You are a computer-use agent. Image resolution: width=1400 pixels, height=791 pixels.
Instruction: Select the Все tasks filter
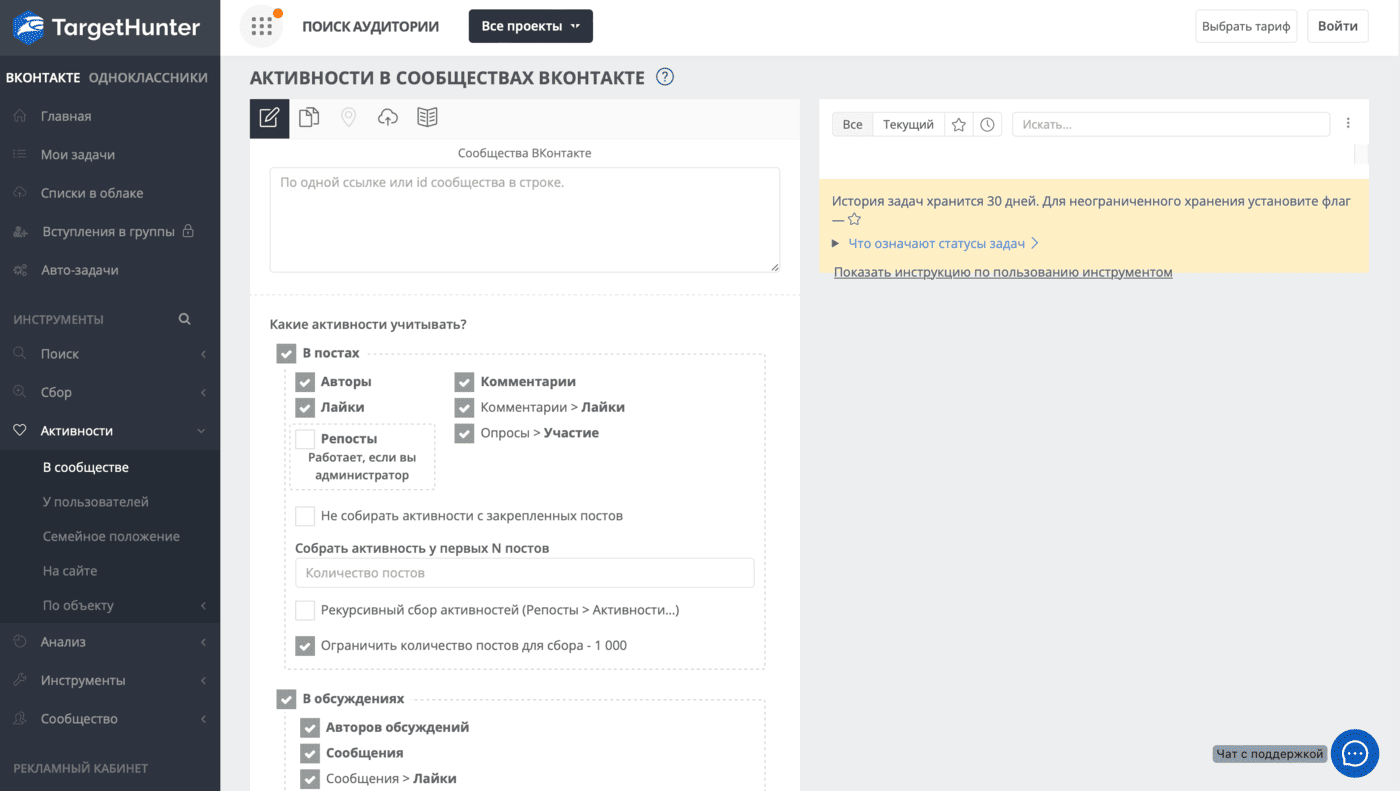[x=852, y=124]
